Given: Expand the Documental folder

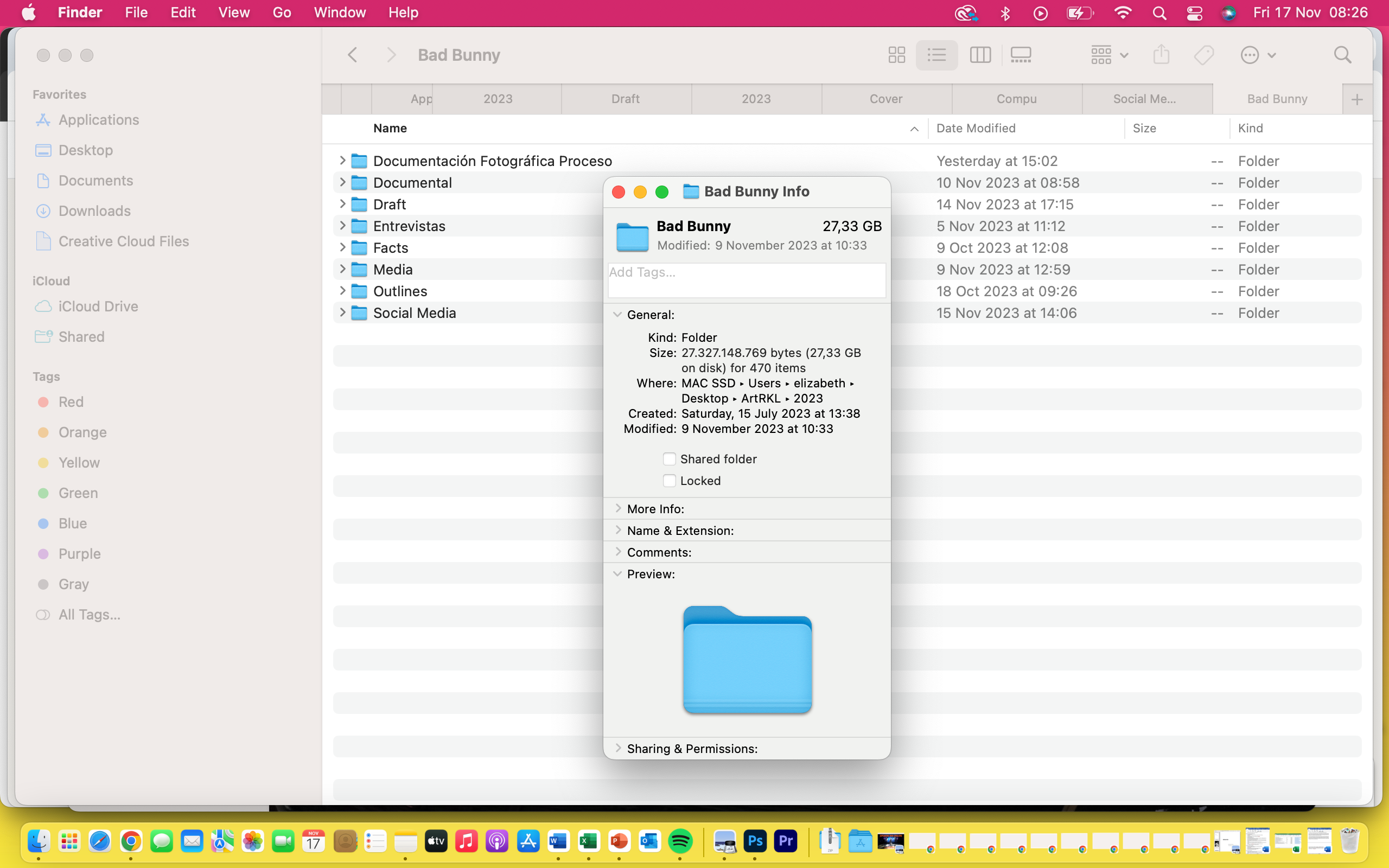Looking at the screenshot, I should [343, 182].
